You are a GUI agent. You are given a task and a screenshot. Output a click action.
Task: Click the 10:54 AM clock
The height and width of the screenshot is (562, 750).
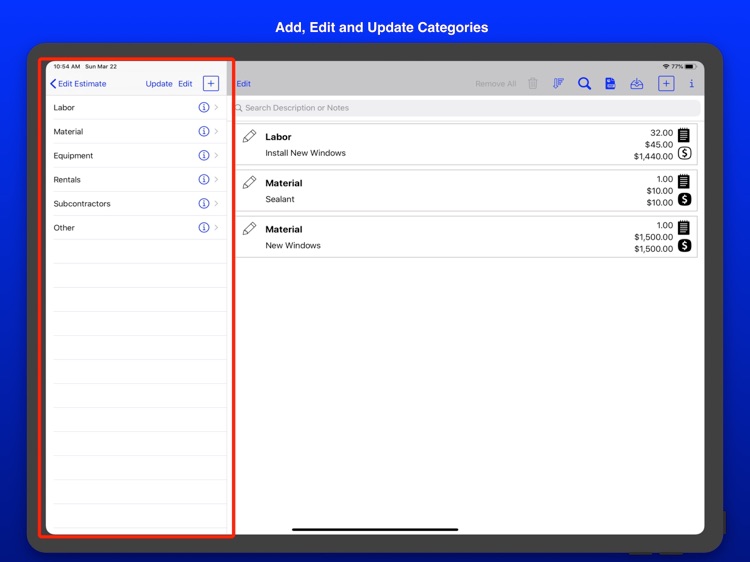pyautogui.click(x=66, y=66)
